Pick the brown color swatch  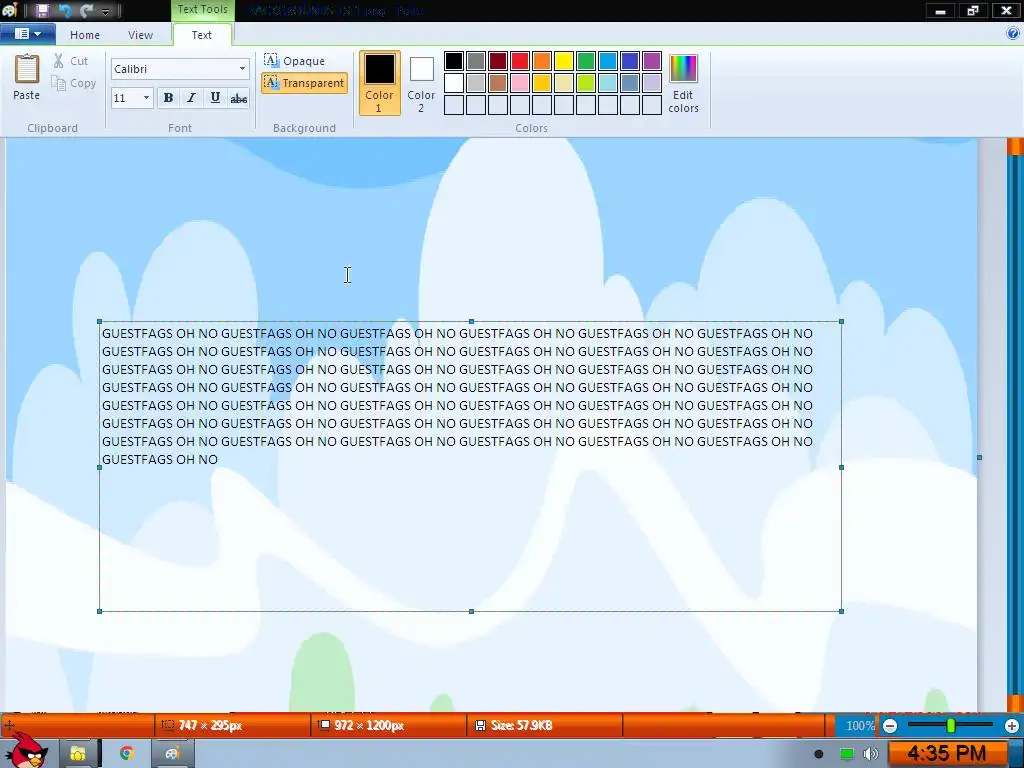coord(498,83)
